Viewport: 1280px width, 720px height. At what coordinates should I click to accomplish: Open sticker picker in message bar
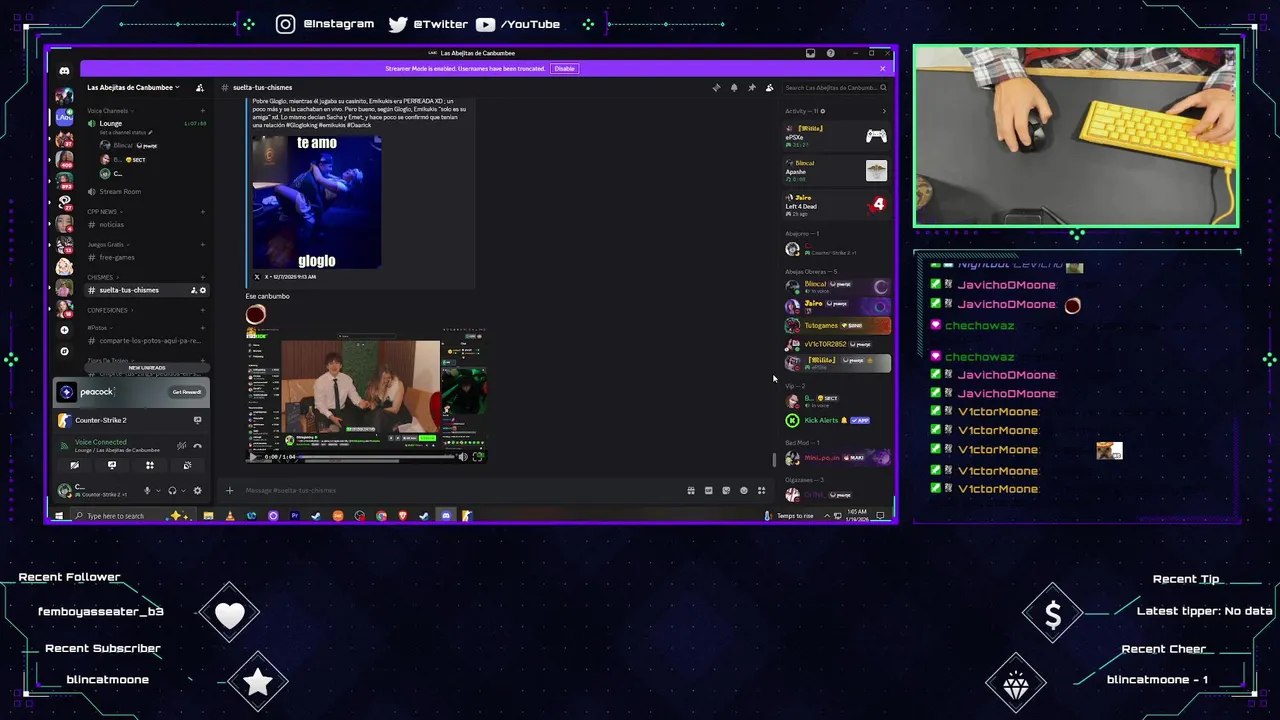[x=726, y=490]
